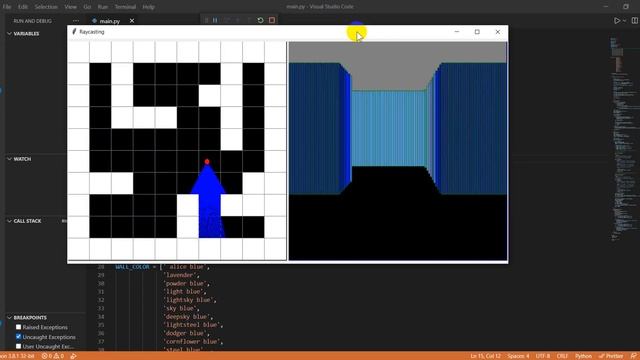Click errors and warnings count in status bar

[53, 356]
